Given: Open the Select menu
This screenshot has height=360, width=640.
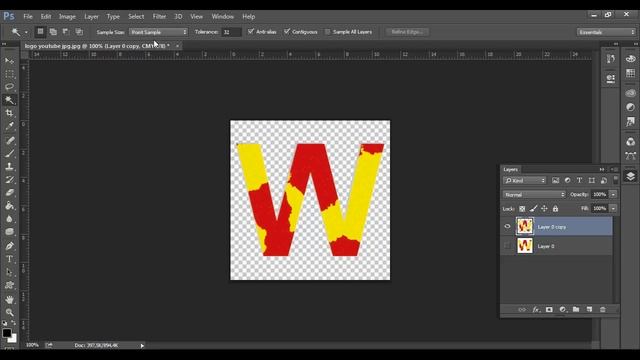Looking at the screenshot, I should tap(136, 17).
